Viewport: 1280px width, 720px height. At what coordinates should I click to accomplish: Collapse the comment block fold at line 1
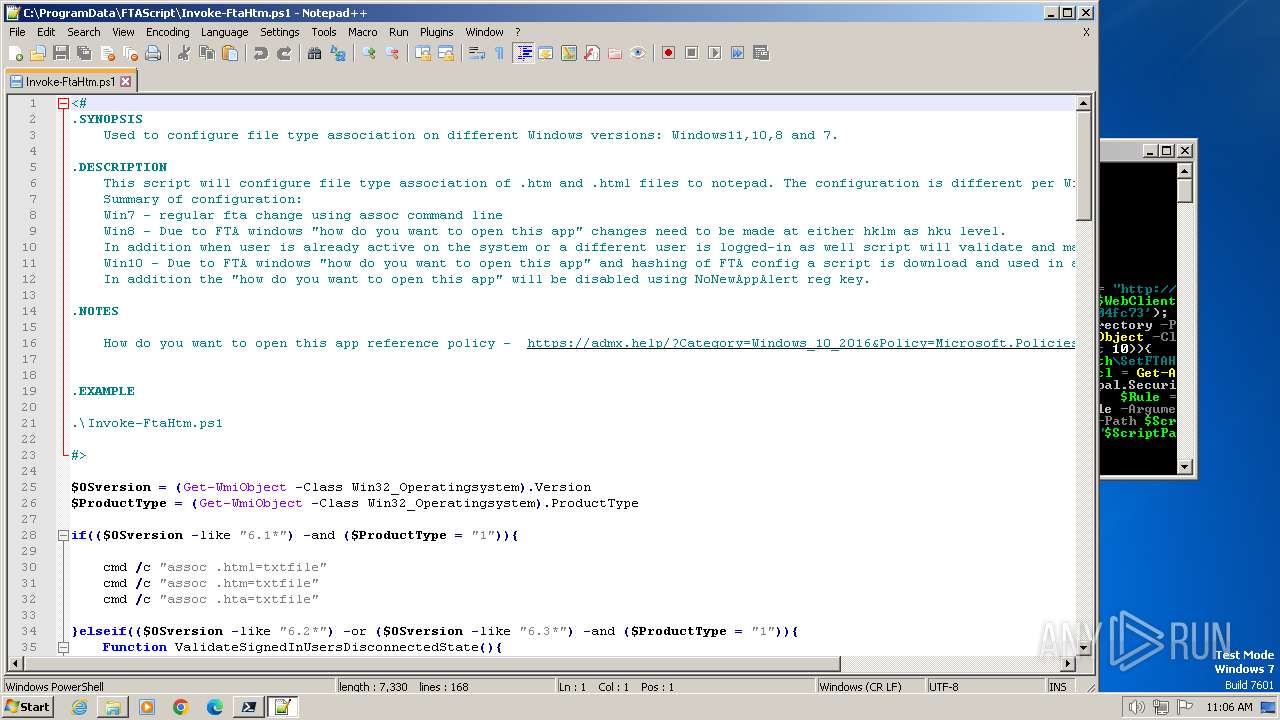tap(63, 103)
